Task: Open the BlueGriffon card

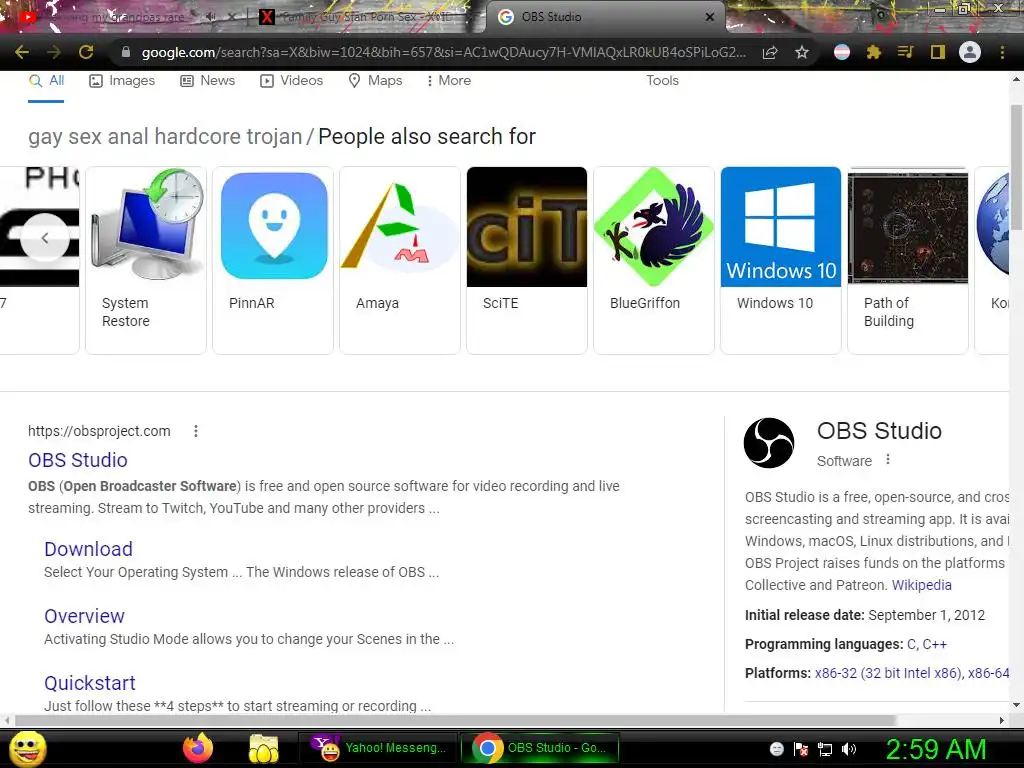Action: (x=654, y=260)
